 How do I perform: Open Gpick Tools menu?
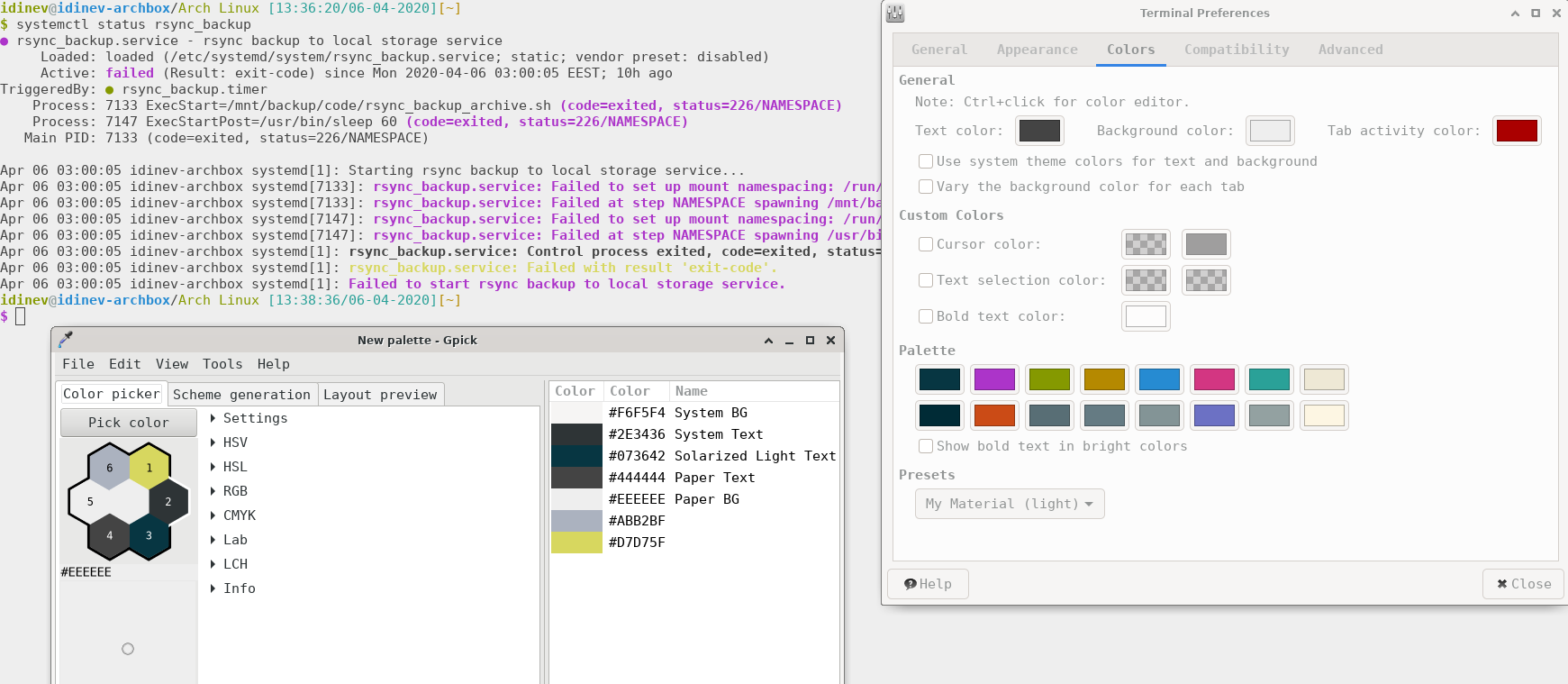coord(222,364)
